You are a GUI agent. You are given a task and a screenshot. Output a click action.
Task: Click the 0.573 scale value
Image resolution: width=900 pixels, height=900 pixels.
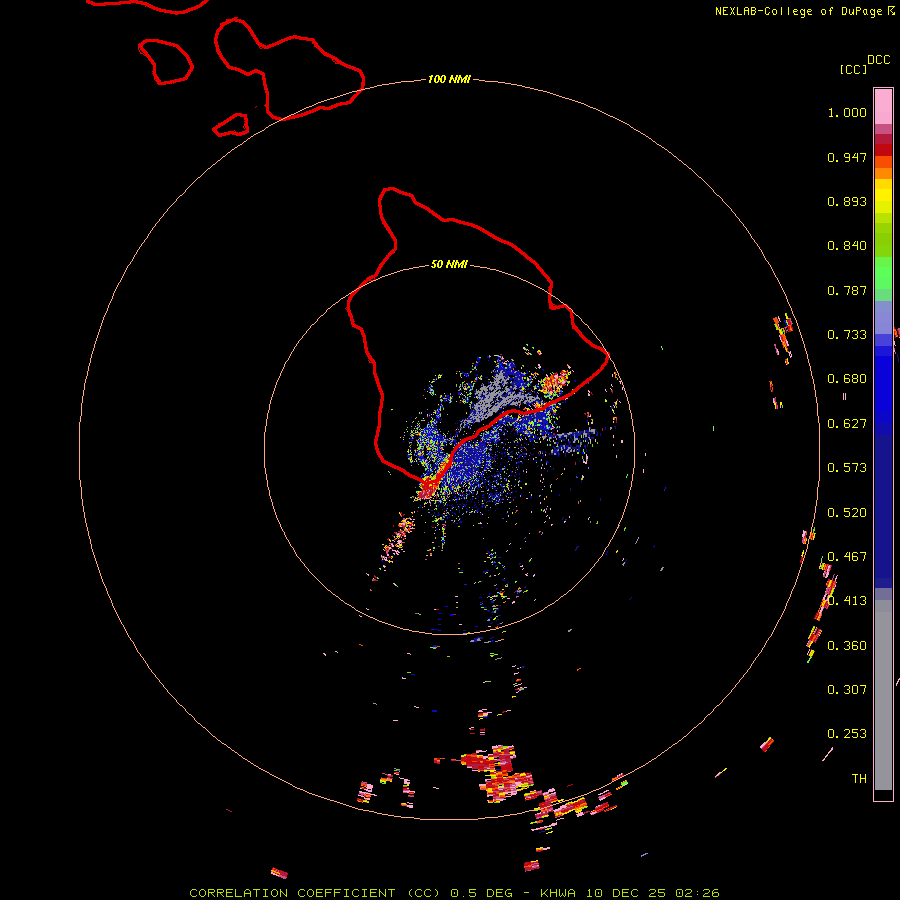847,468
